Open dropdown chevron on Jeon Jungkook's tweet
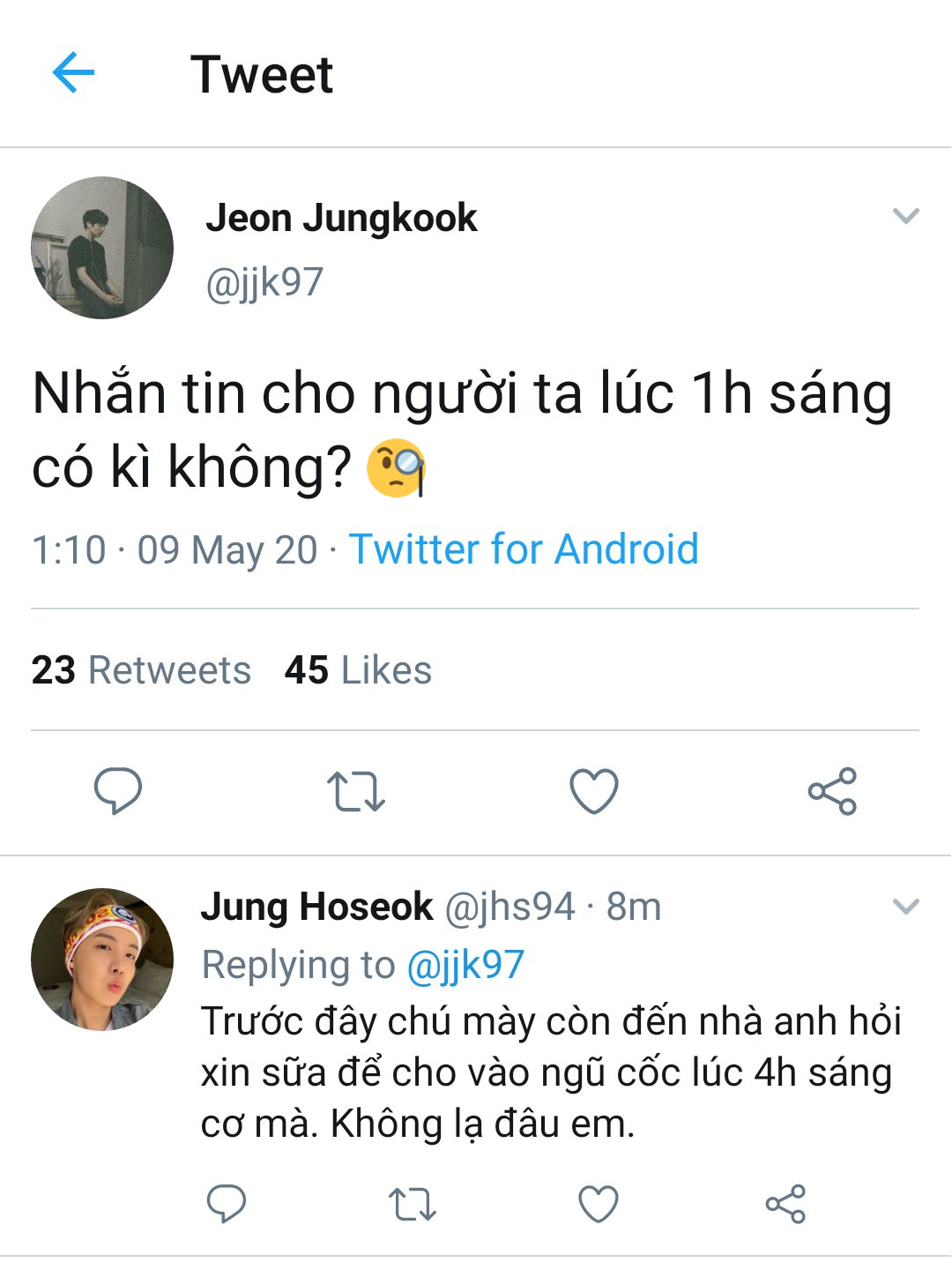Viewport: 952px width, 1270px height. 906,216
